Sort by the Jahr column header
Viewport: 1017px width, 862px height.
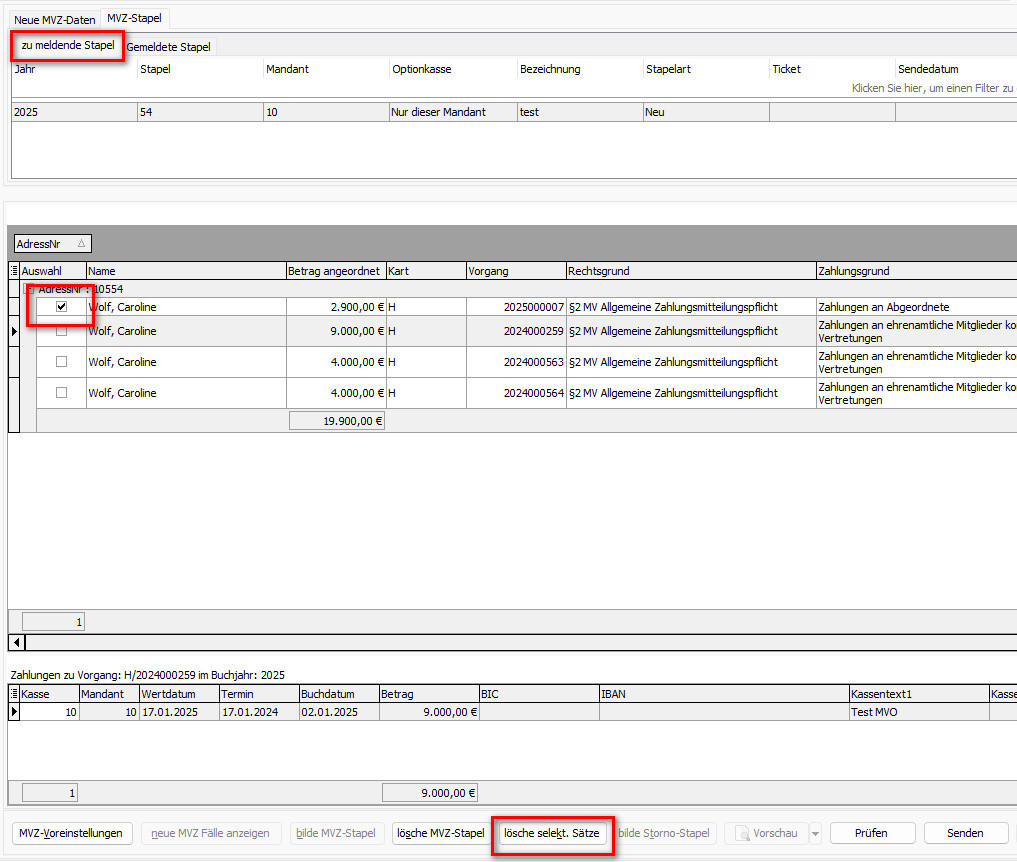[74, 69]
